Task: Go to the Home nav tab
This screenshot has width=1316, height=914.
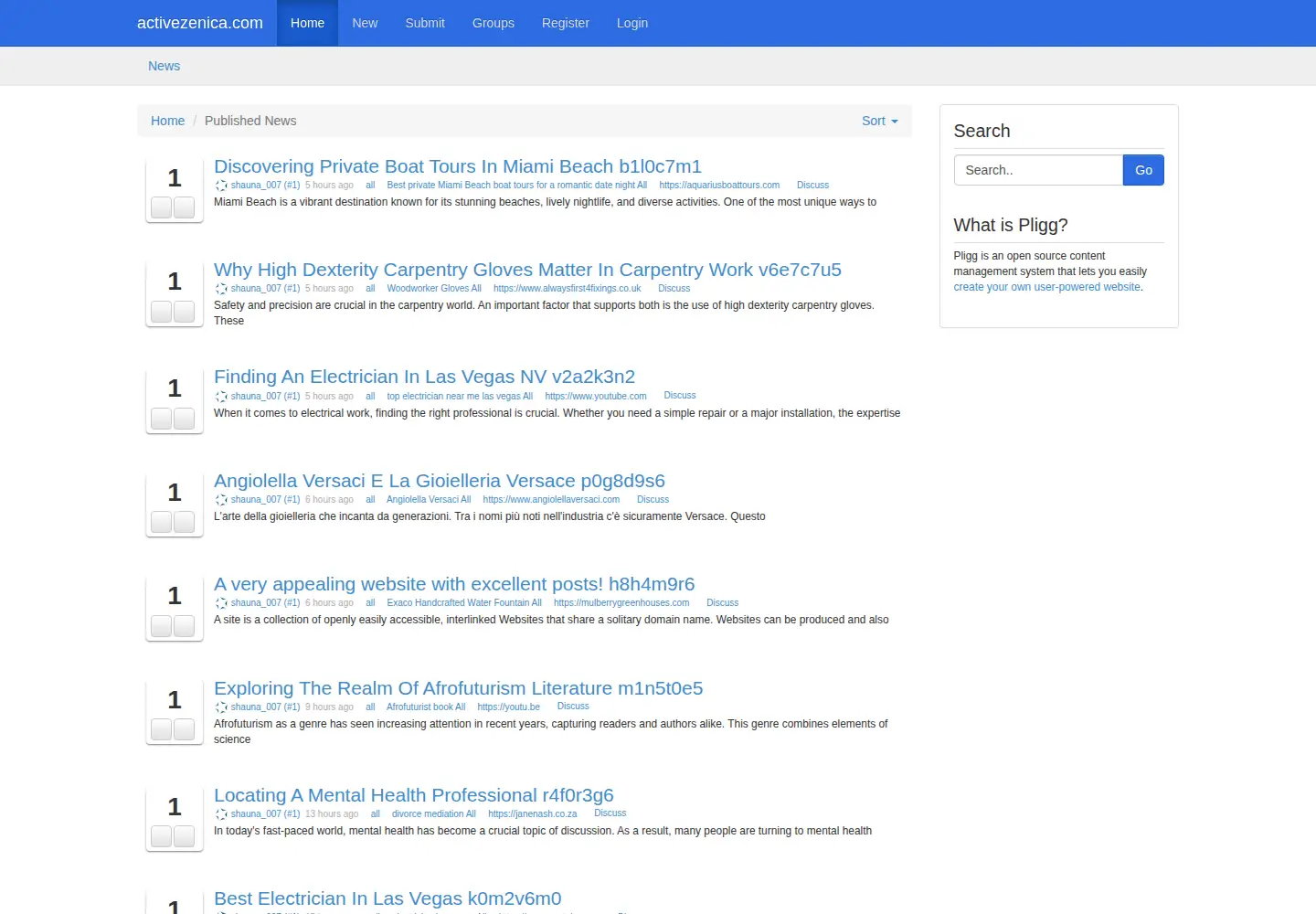Action: click(307, 23)
